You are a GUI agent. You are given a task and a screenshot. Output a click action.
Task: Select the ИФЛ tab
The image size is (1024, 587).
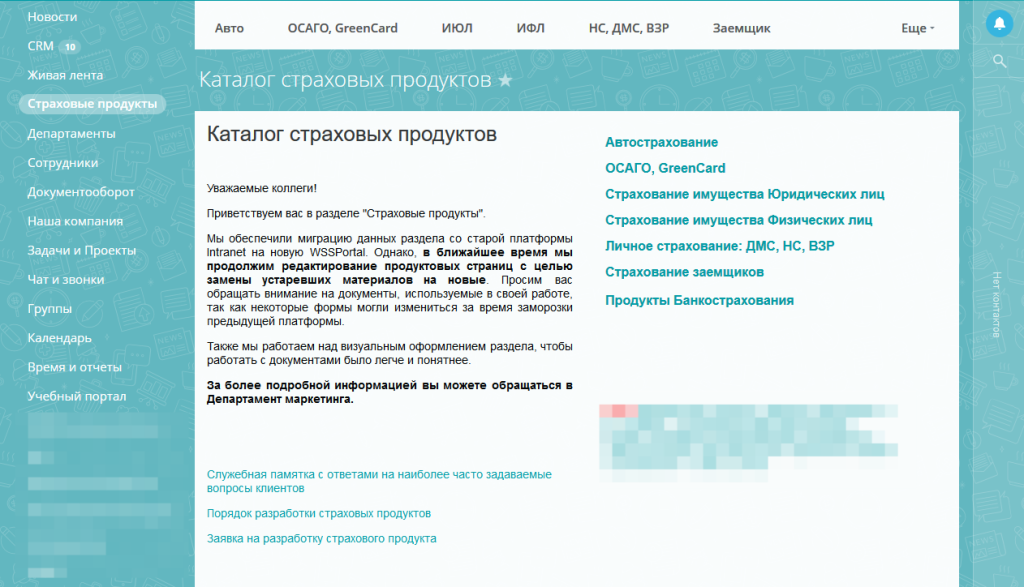pos(530,28)
